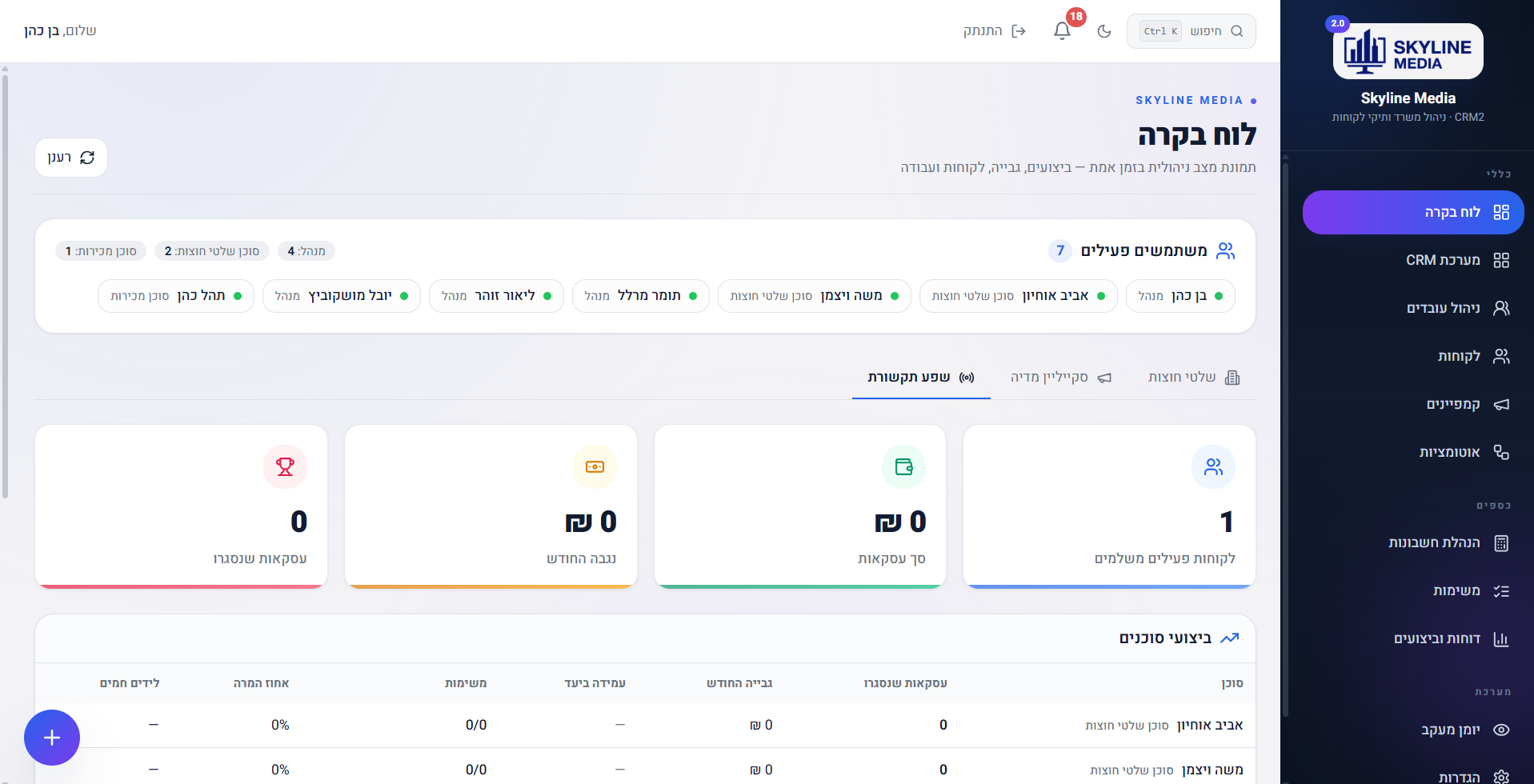This screenshot has height=784, width=1534.
Task: Open לוח בקרה in the sidebar
Action: [1413, 212]
